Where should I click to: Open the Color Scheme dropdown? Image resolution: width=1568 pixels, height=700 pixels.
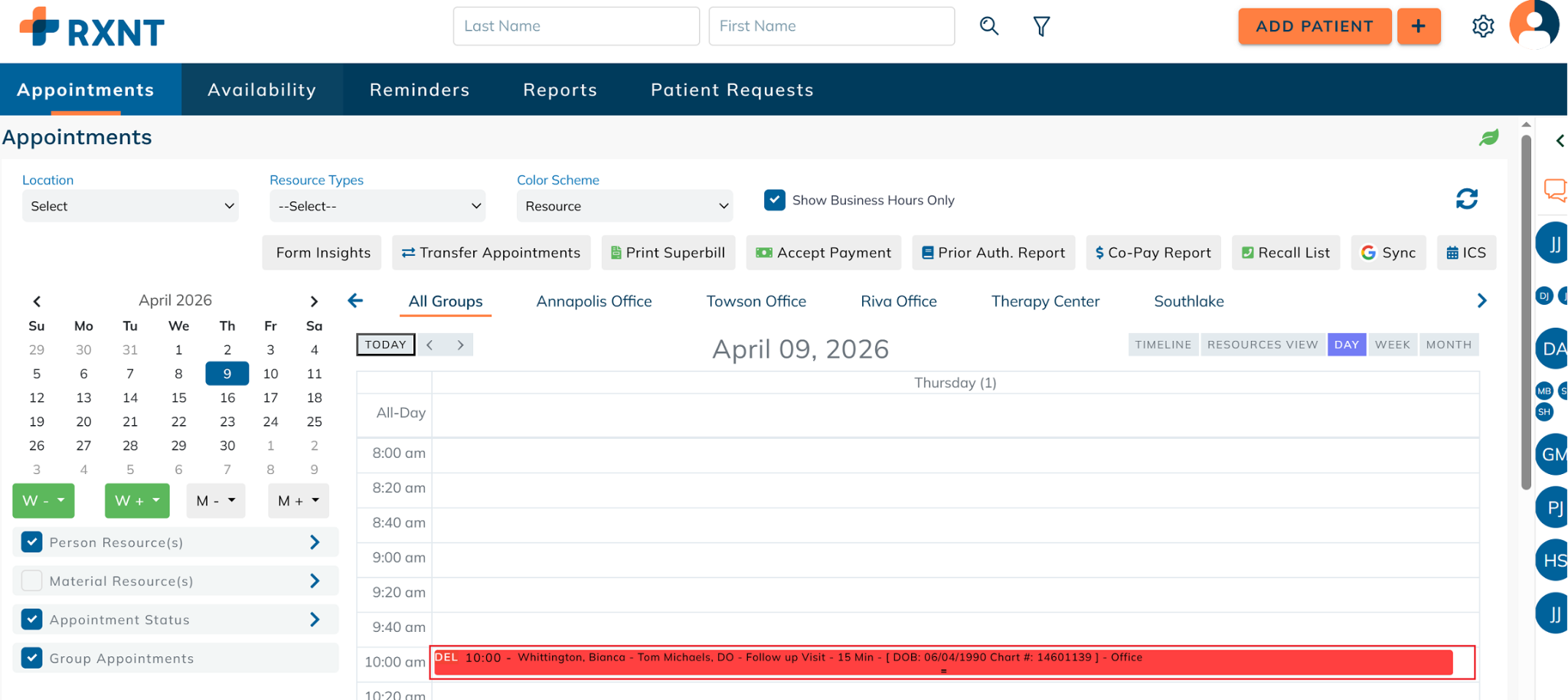[x=624, y=206]
